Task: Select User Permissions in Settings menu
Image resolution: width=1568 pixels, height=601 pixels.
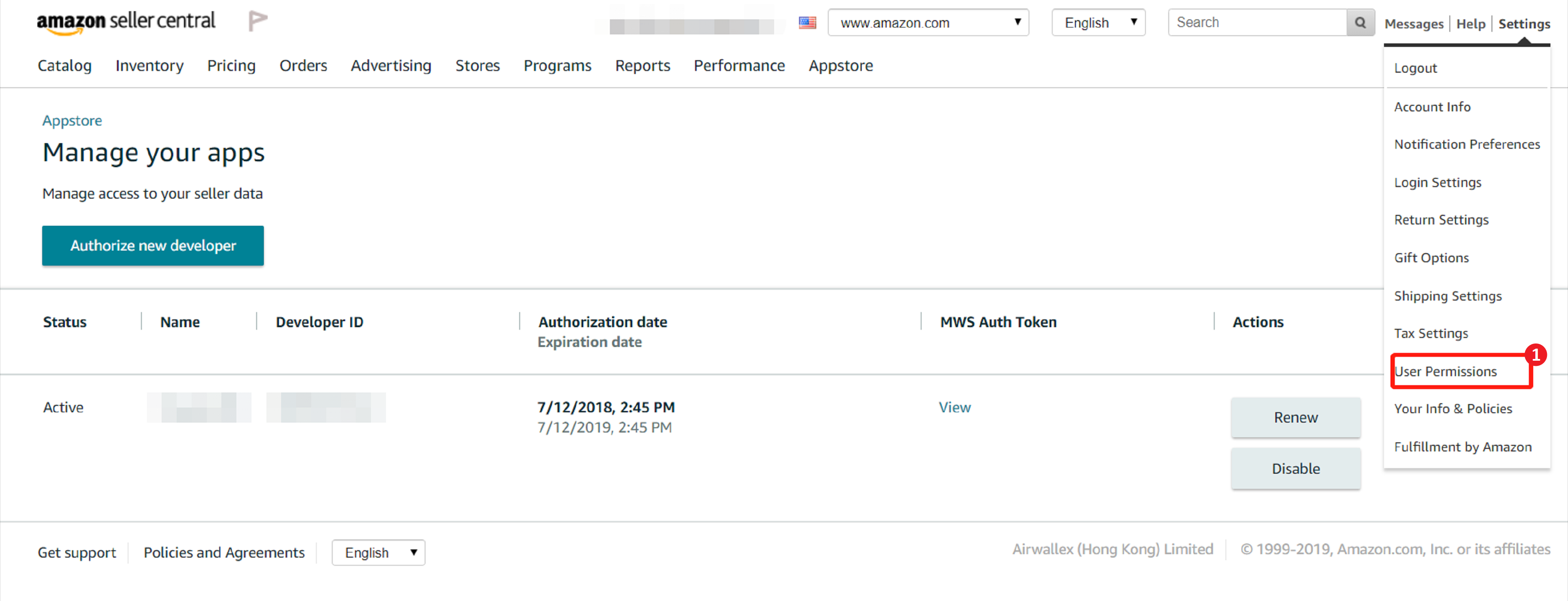Action: (x=1445, y=371)
